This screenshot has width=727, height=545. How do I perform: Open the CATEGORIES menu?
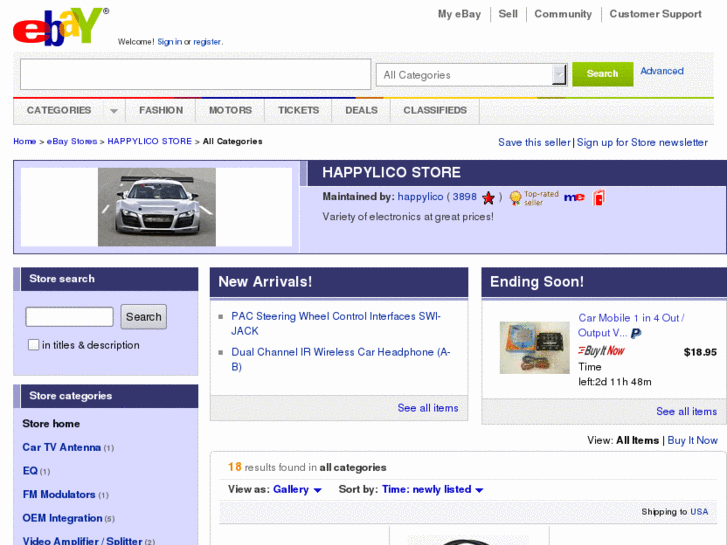[x=59, y=110]
